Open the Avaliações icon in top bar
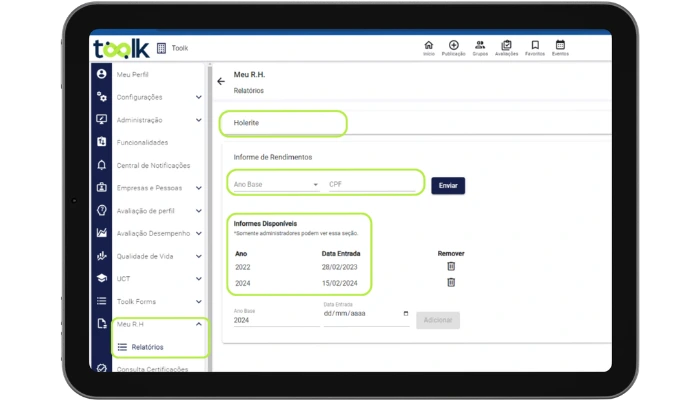Viewport: 700px width, 400px height. point(507,45)
